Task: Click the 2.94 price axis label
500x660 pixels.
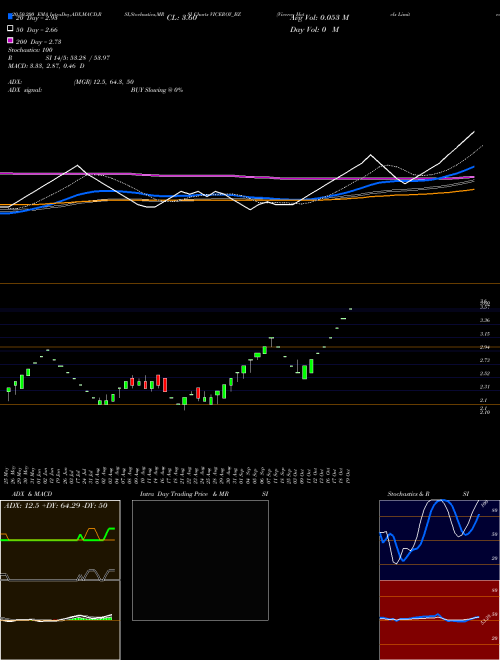Action: pyautogui.click(x=485, y=347)
